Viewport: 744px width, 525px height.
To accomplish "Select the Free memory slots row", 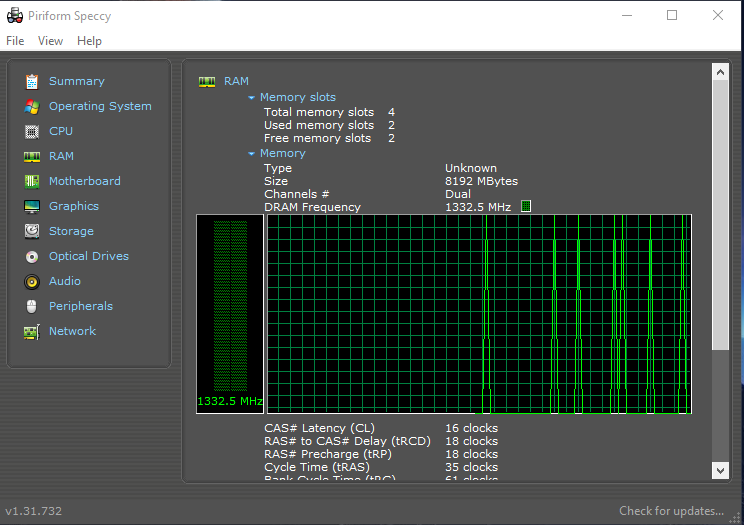I will point(329,138).
